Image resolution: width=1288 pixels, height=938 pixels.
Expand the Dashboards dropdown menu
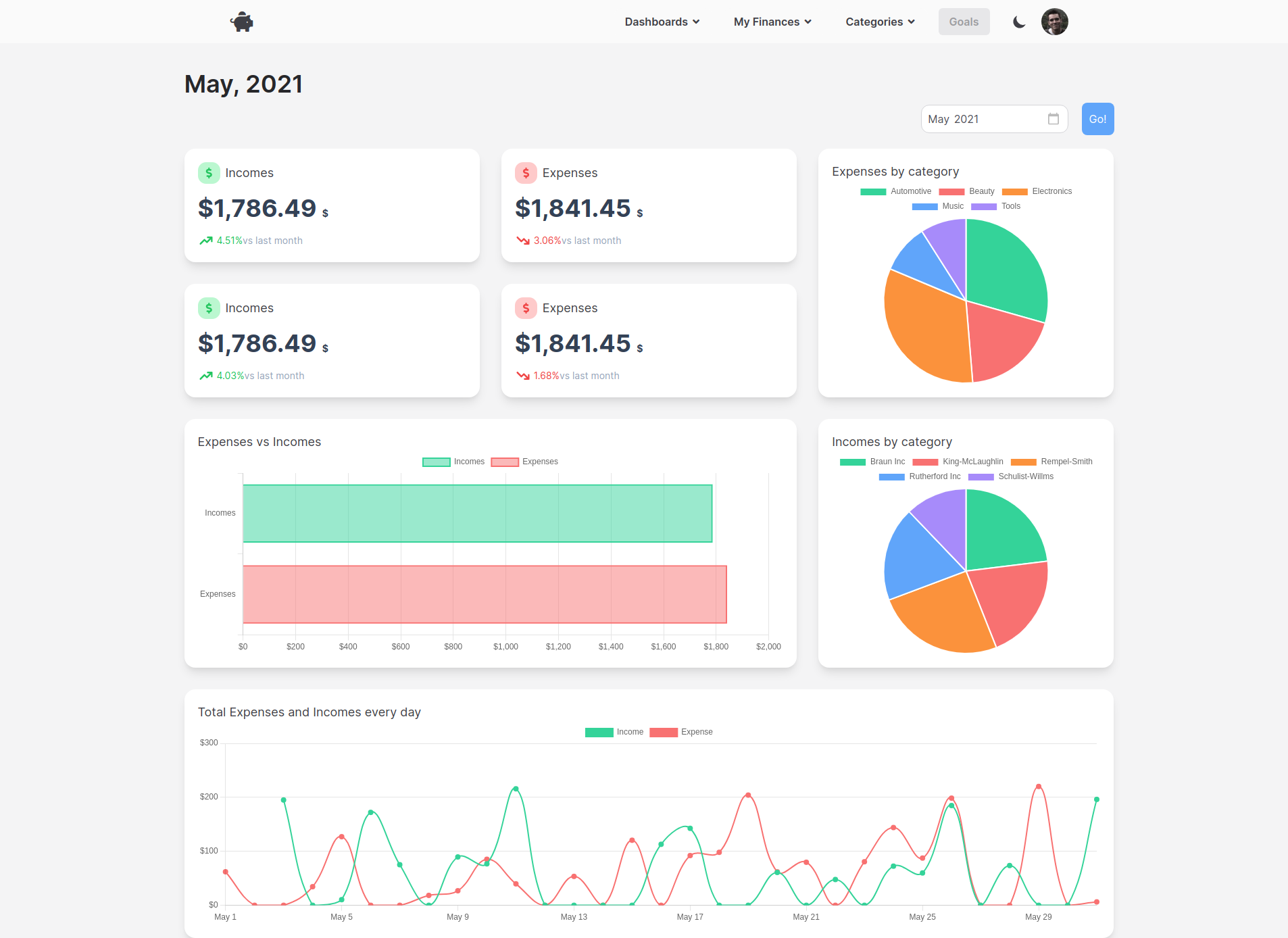pyautogui.click(x=662, y=22)
